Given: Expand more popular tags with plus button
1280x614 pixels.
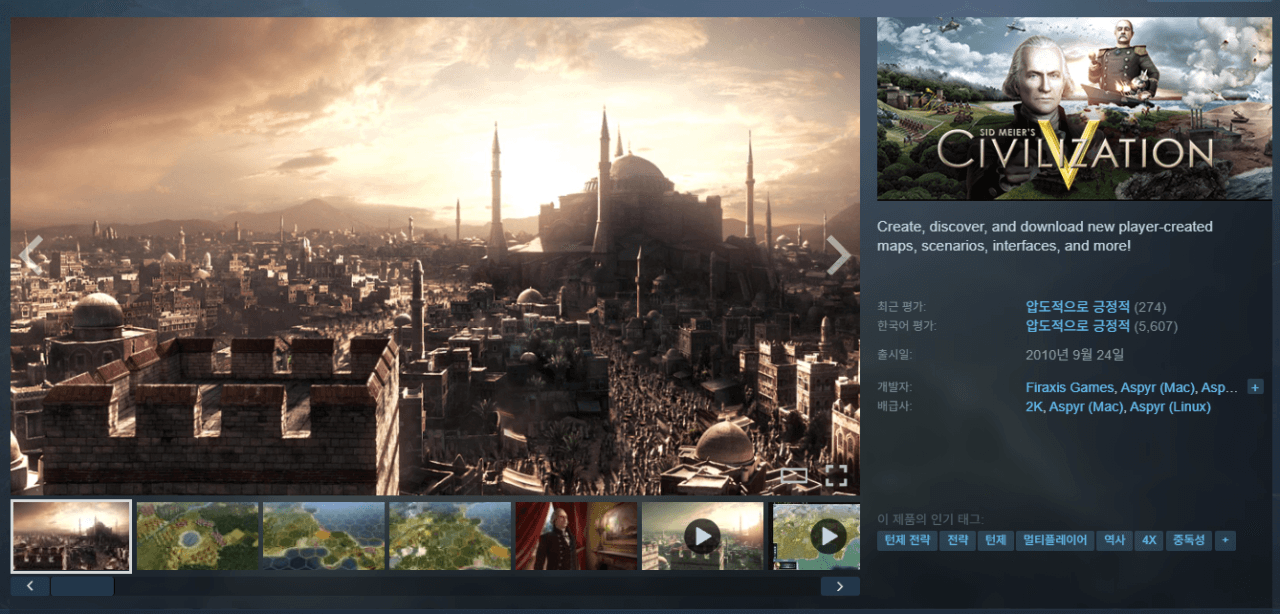Looking at the screenshot, I should tap(1225, 541).
